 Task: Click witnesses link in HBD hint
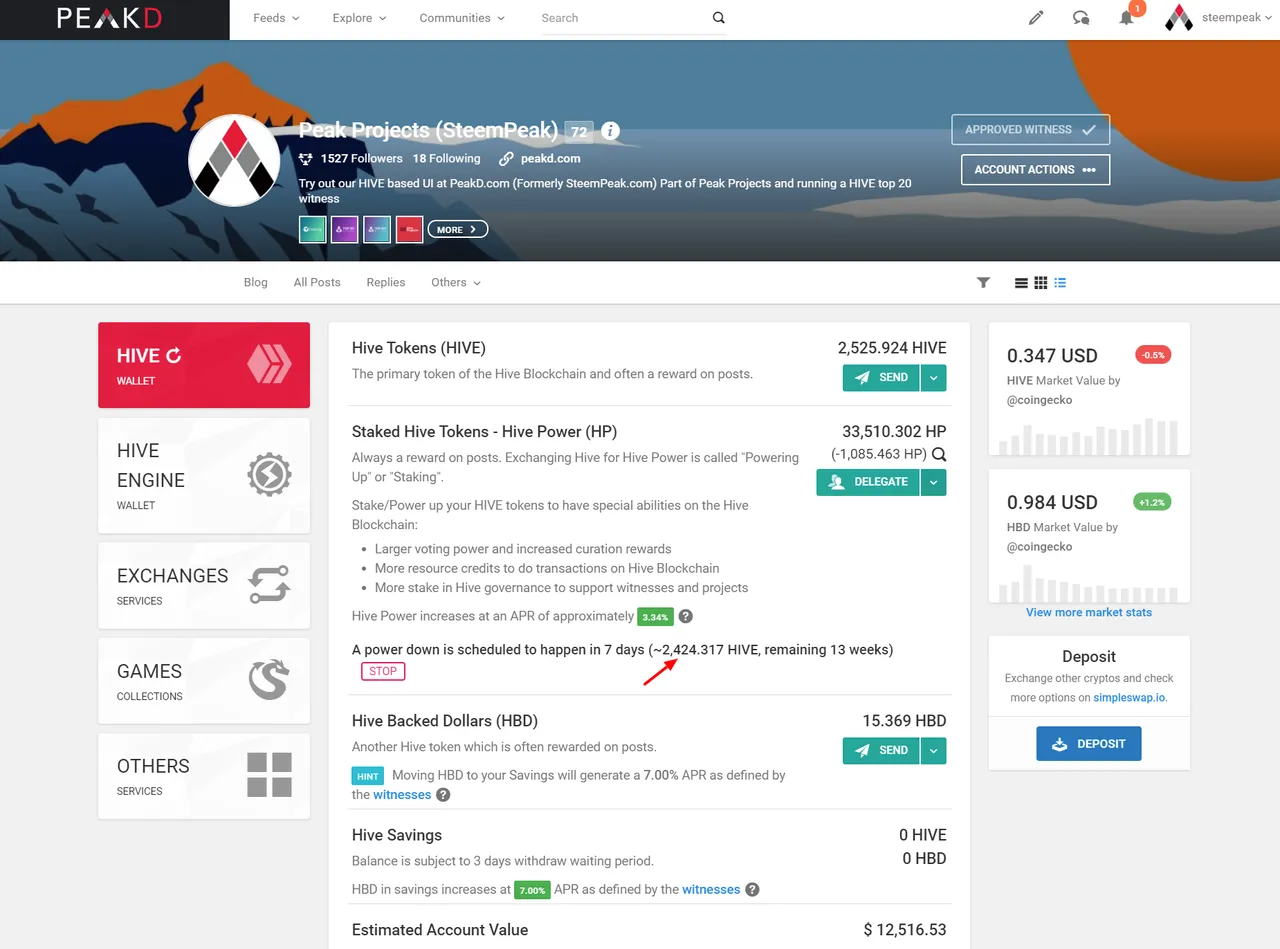point(402,795)
